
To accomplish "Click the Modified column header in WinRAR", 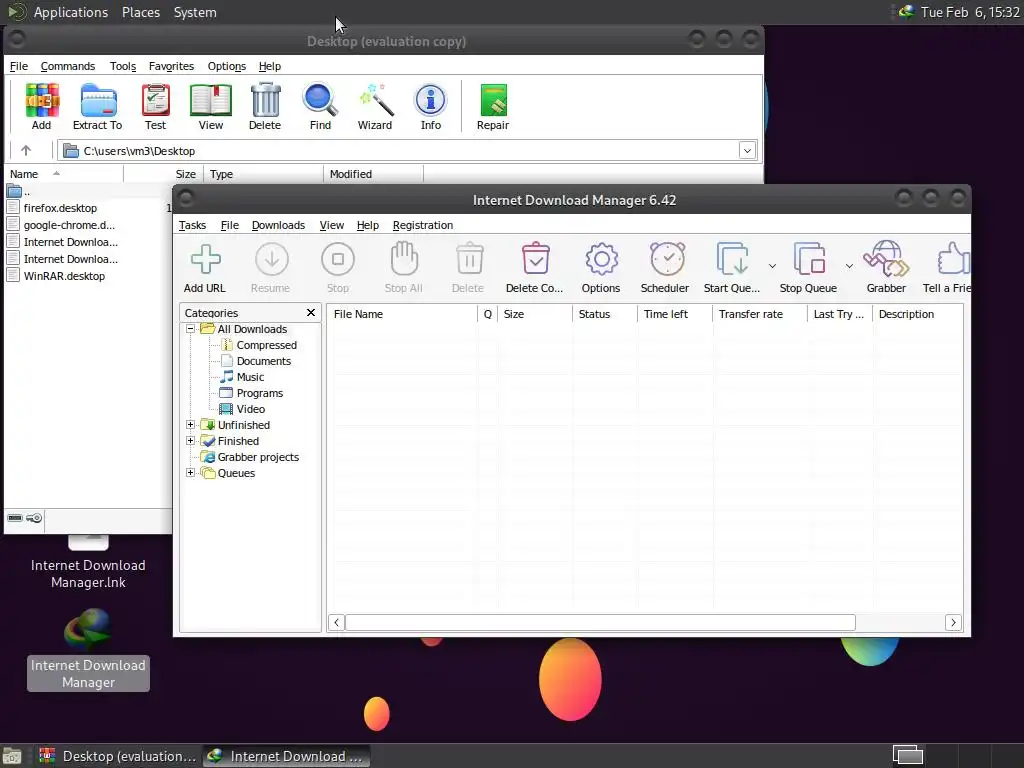I will tap(373, 174).
